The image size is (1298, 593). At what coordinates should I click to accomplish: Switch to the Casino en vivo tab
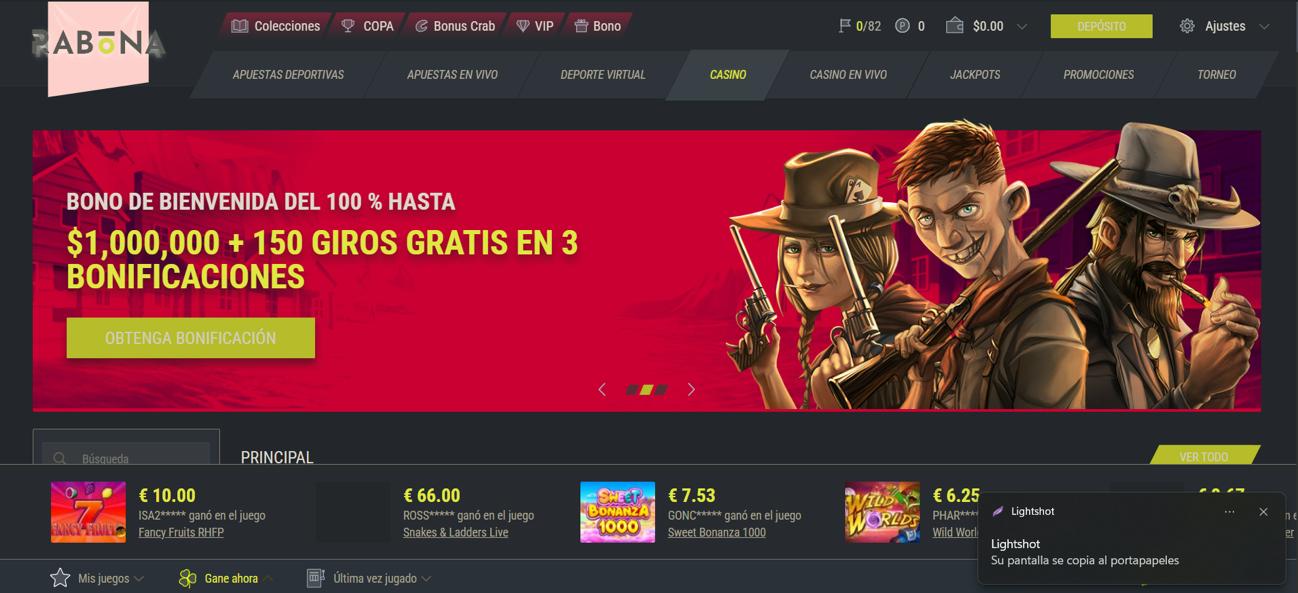(848, 75)
